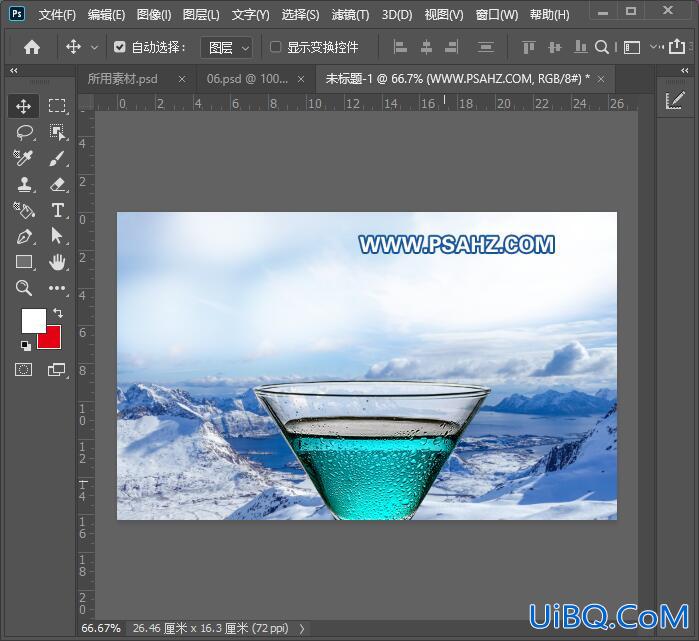
Task: Distribute vertically icon in options bar
Action: (x=485, y=47)
